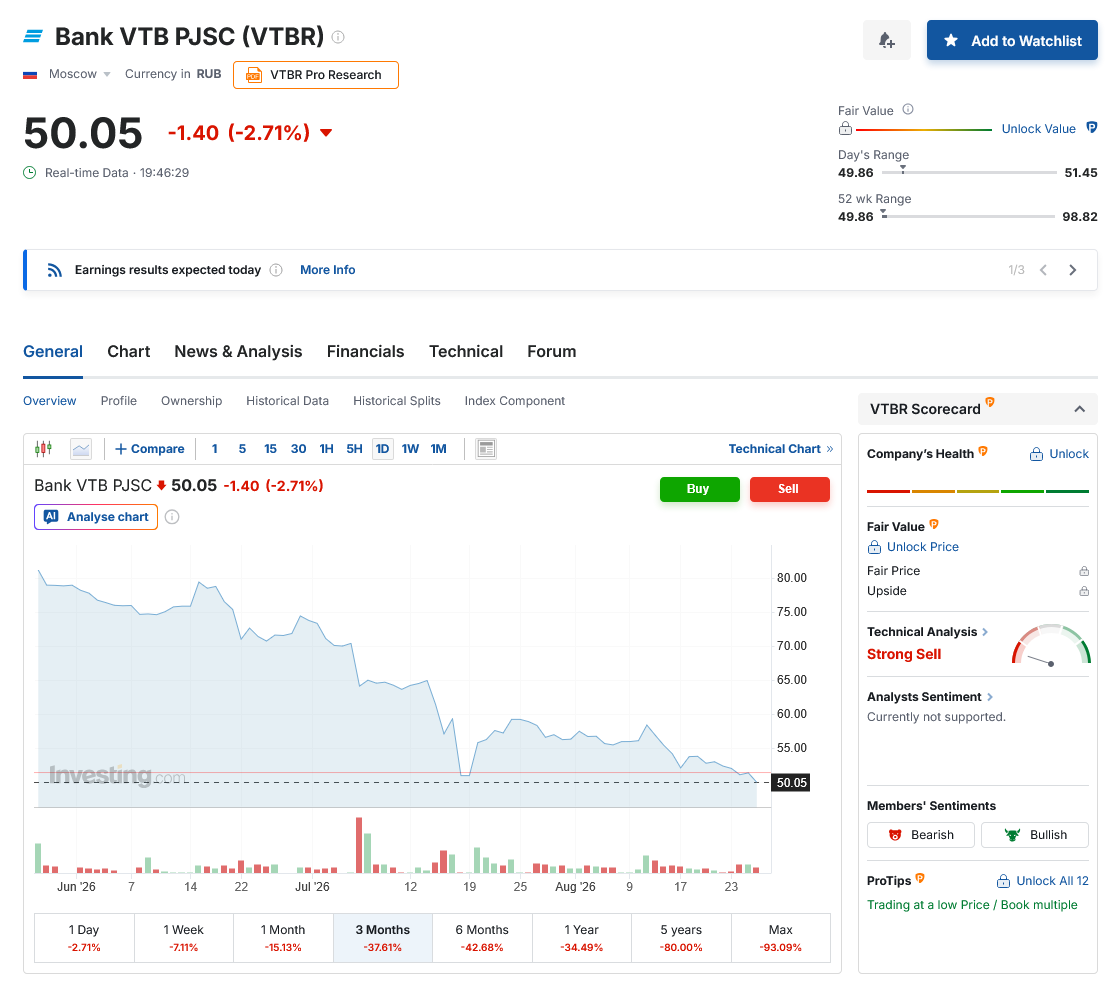Click the 52 wk Range slider
The width and height of the screenshot is (1111, 987).
968,216
